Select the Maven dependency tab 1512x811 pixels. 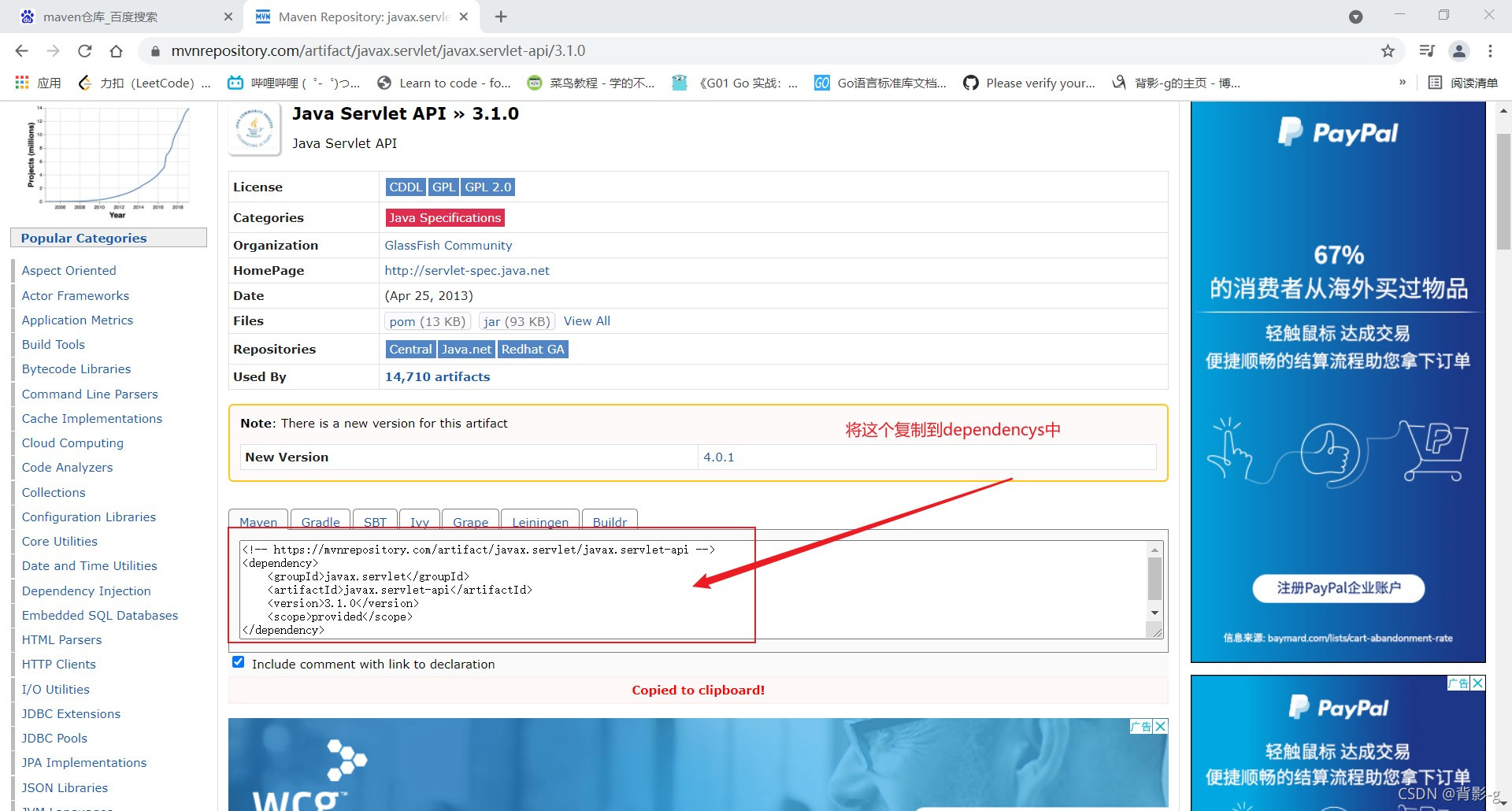click(x=258, y=521)
